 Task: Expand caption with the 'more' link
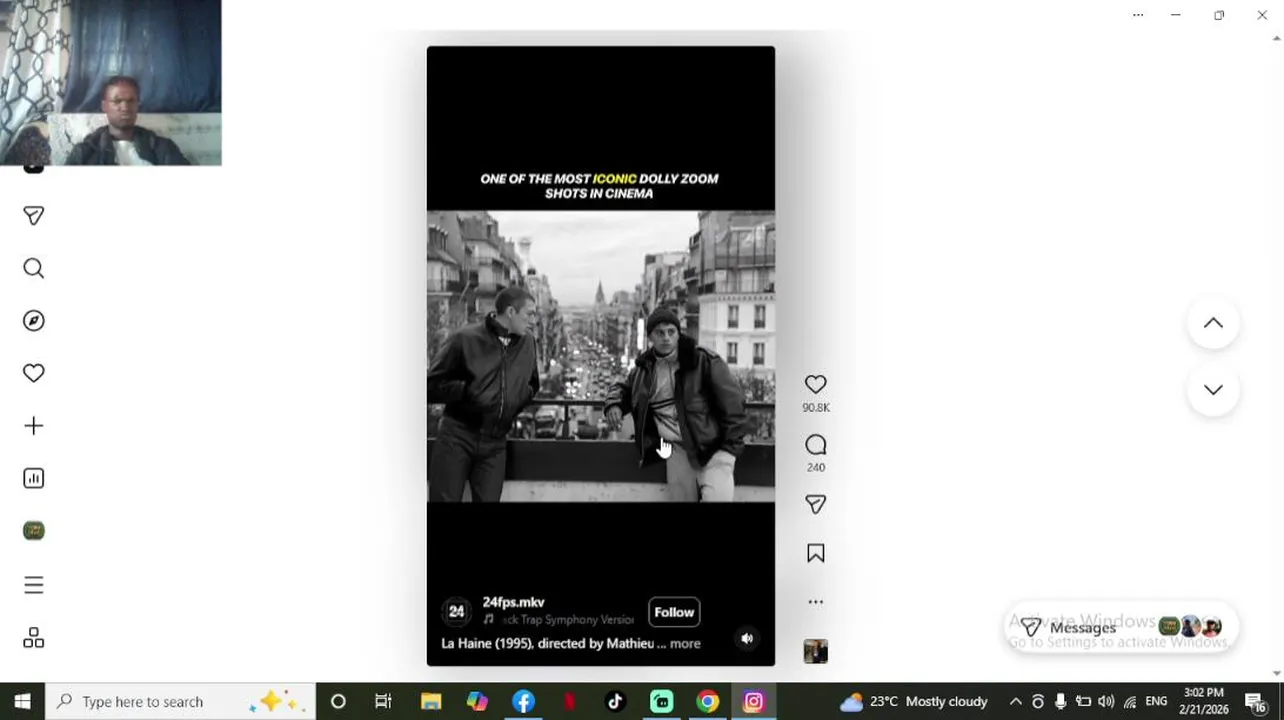(x=685, y=643)
